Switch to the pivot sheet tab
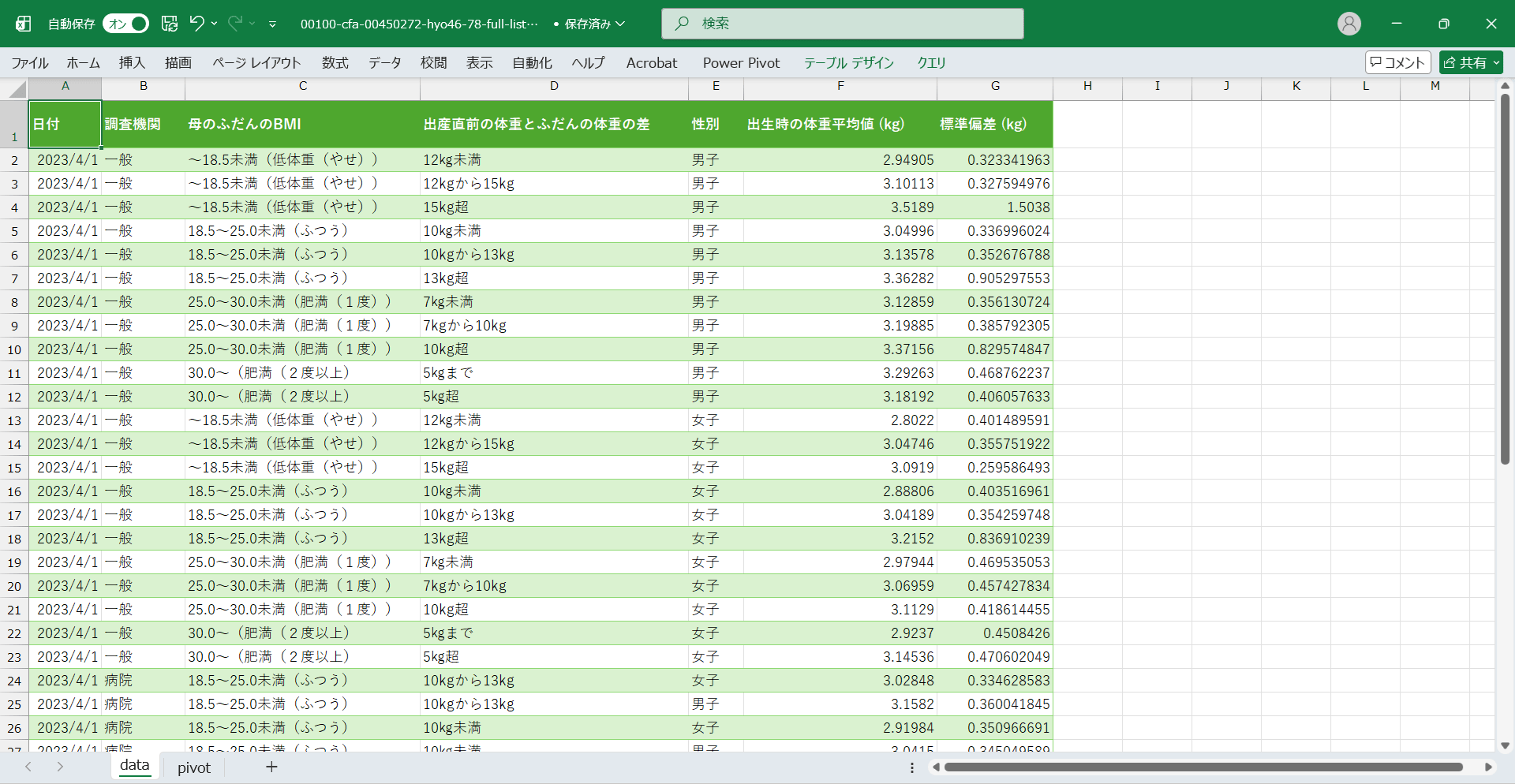The height and width of the screenshot is (784, 1515). pos(194,767)
